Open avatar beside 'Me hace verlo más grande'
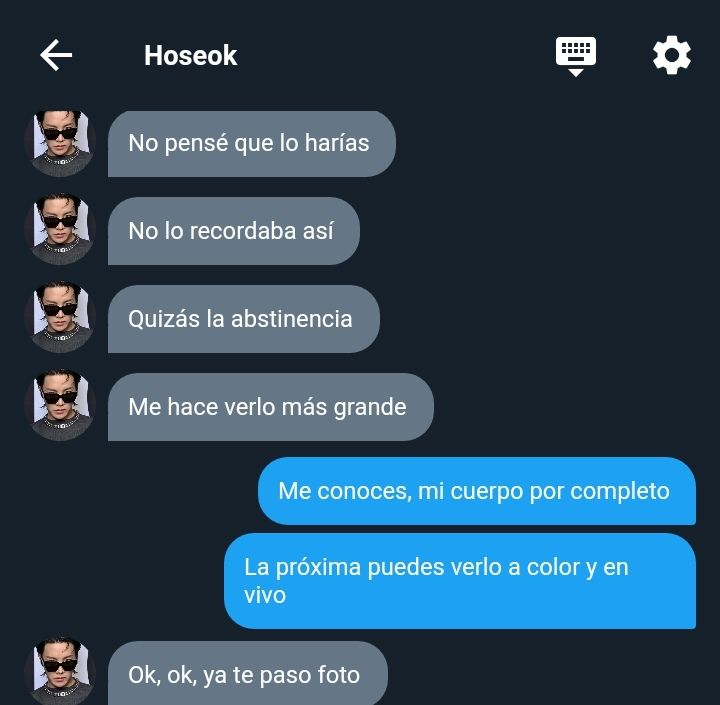This screenshot has width=720, height=705. click(x=60, y=406)
